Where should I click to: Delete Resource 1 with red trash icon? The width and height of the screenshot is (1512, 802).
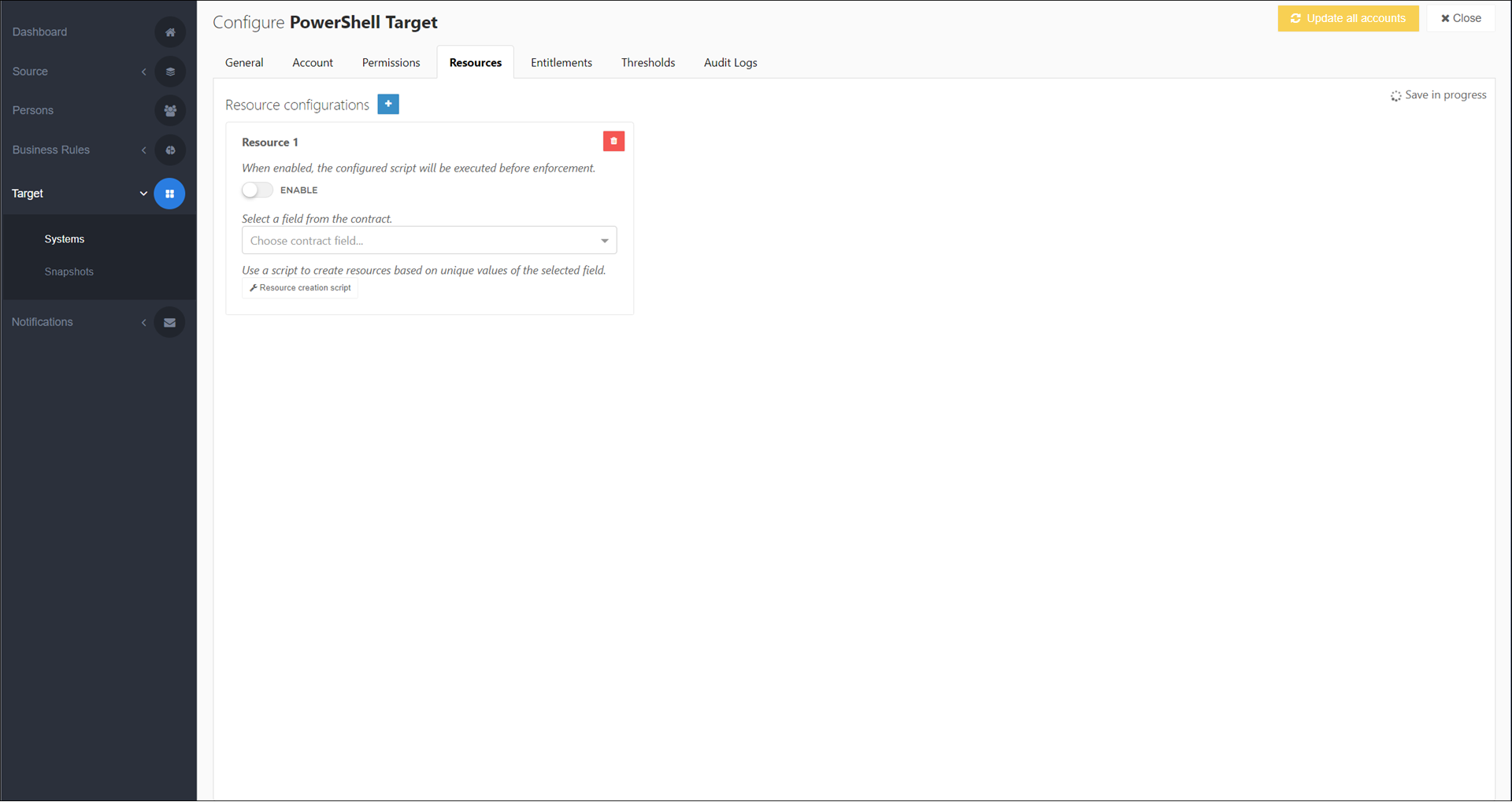[613, 142]
